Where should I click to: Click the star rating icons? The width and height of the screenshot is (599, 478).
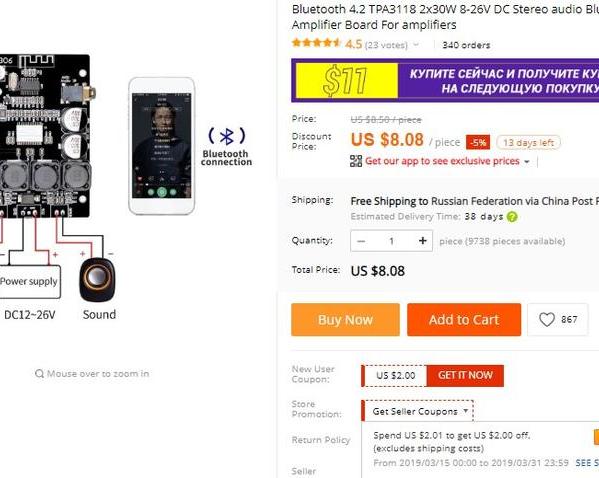(x=316, y=43)
